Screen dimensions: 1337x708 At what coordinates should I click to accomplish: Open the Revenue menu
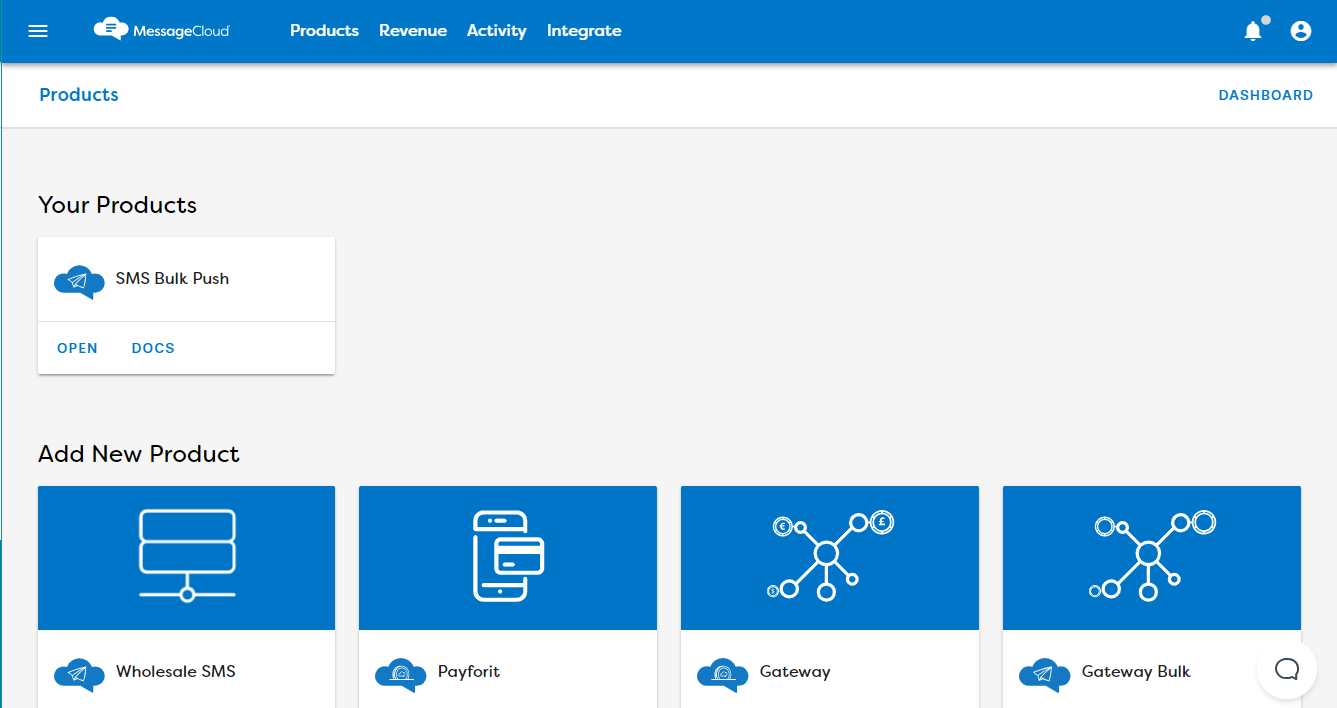pyautogui.click(x=413, y=31)
